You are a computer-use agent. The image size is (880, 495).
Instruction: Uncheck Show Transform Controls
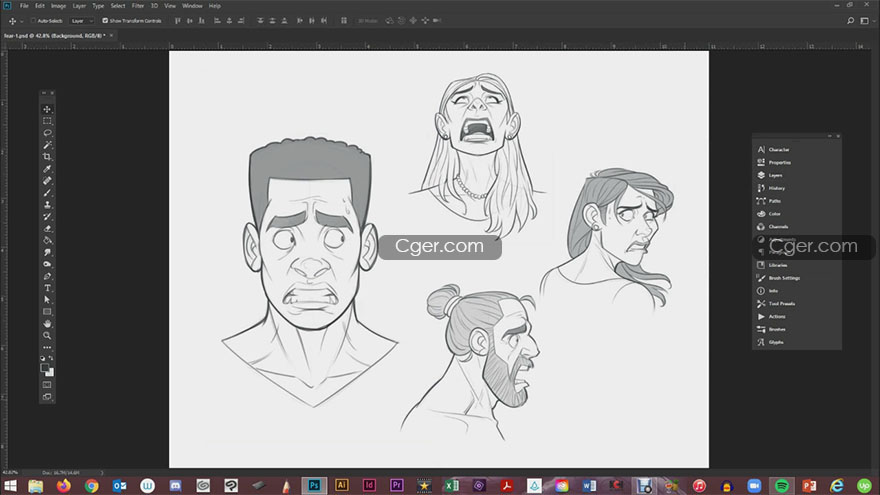(x=105, y=21)
